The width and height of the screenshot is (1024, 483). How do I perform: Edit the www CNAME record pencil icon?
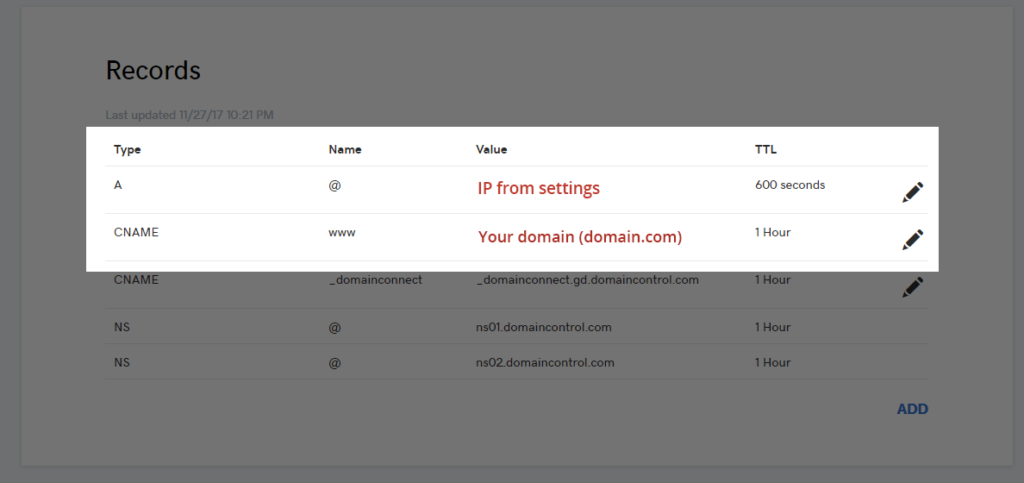click(912, 239)
